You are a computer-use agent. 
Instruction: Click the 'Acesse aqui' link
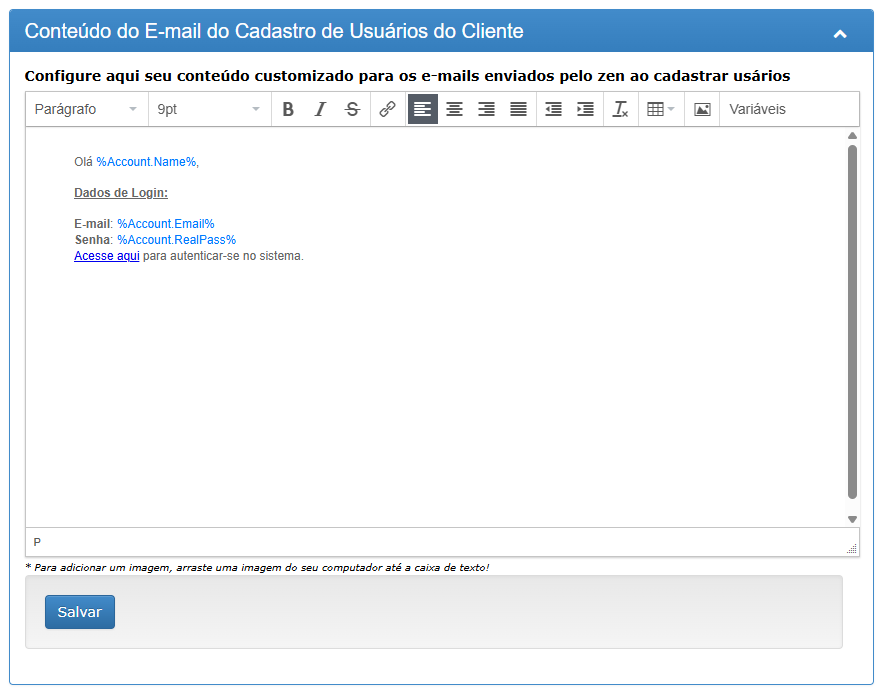click(107, 256)
